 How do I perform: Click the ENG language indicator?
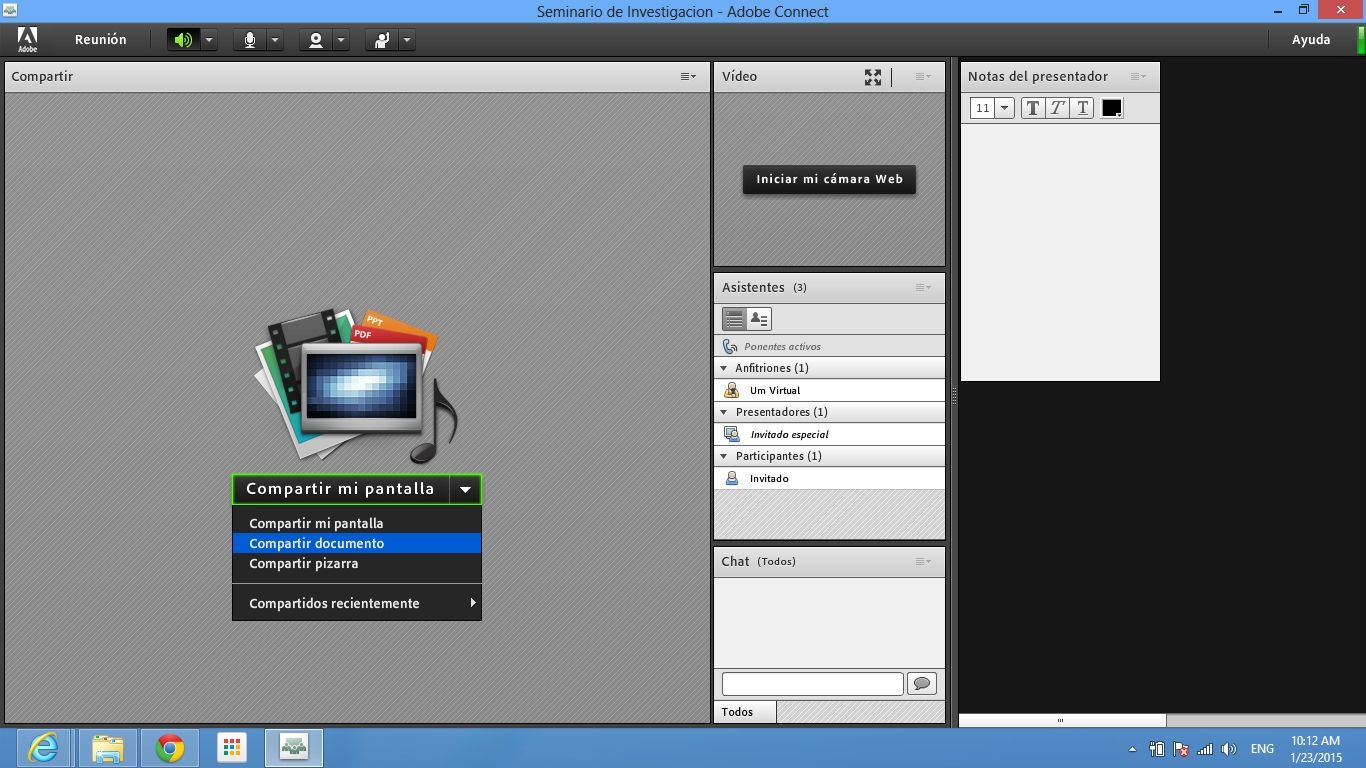click(x=1262, y=749)
